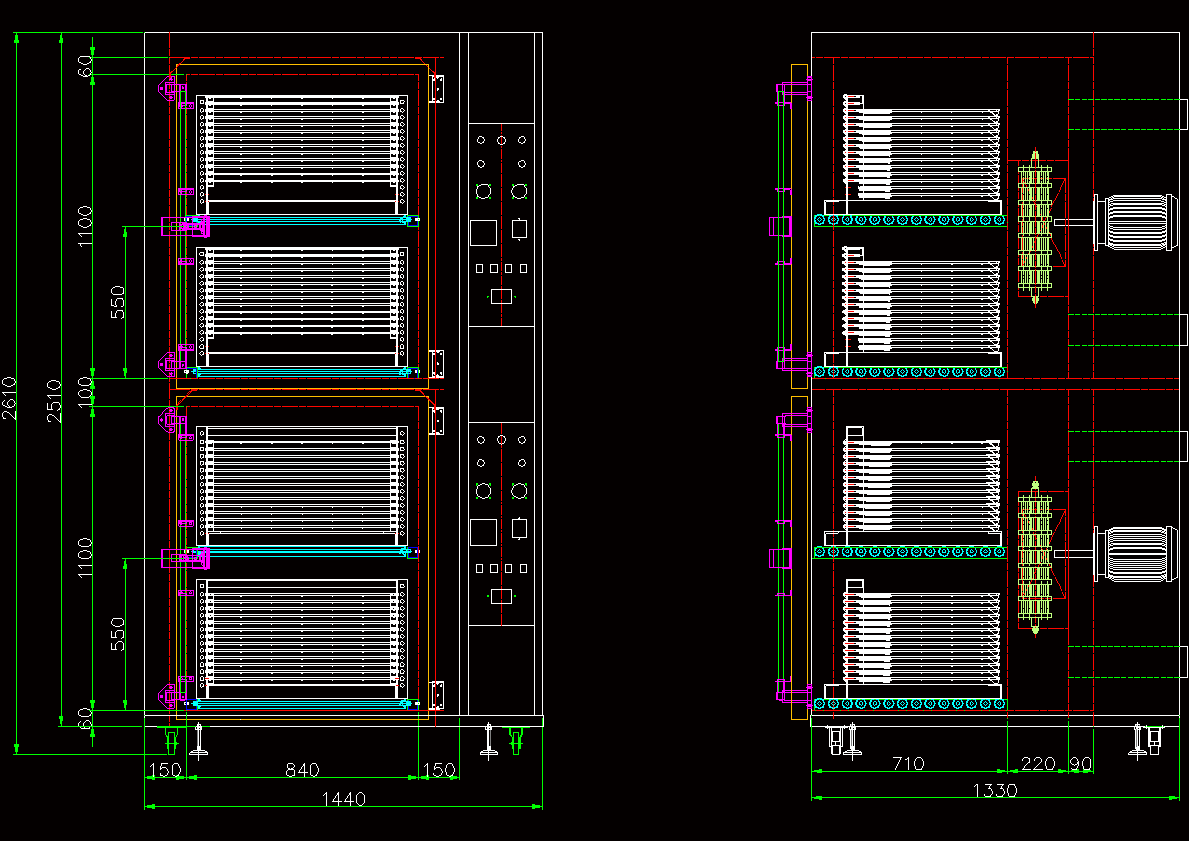The height and width of the screenshot is (841, 1189).
Task: Pick the 1440 overall width dimension text
Action: 344,799
